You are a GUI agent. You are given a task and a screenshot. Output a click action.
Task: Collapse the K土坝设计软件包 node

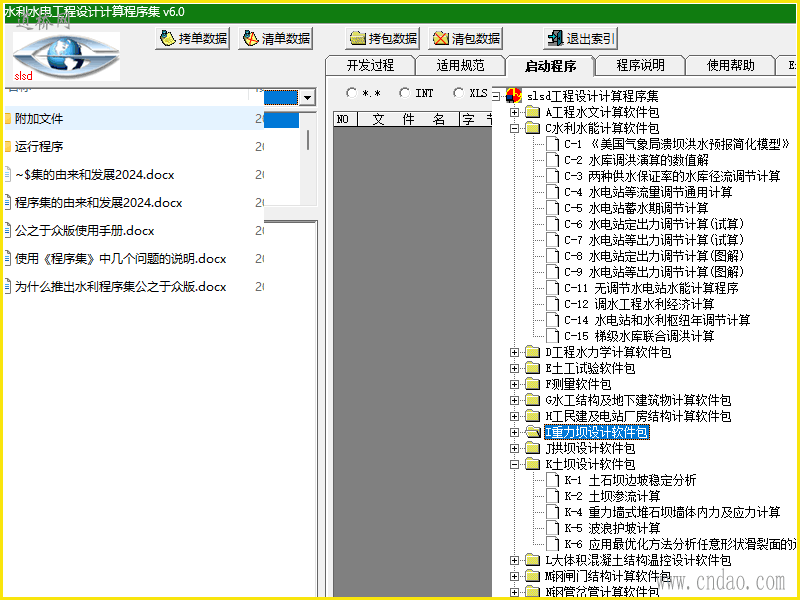click(x=514, y=464)
